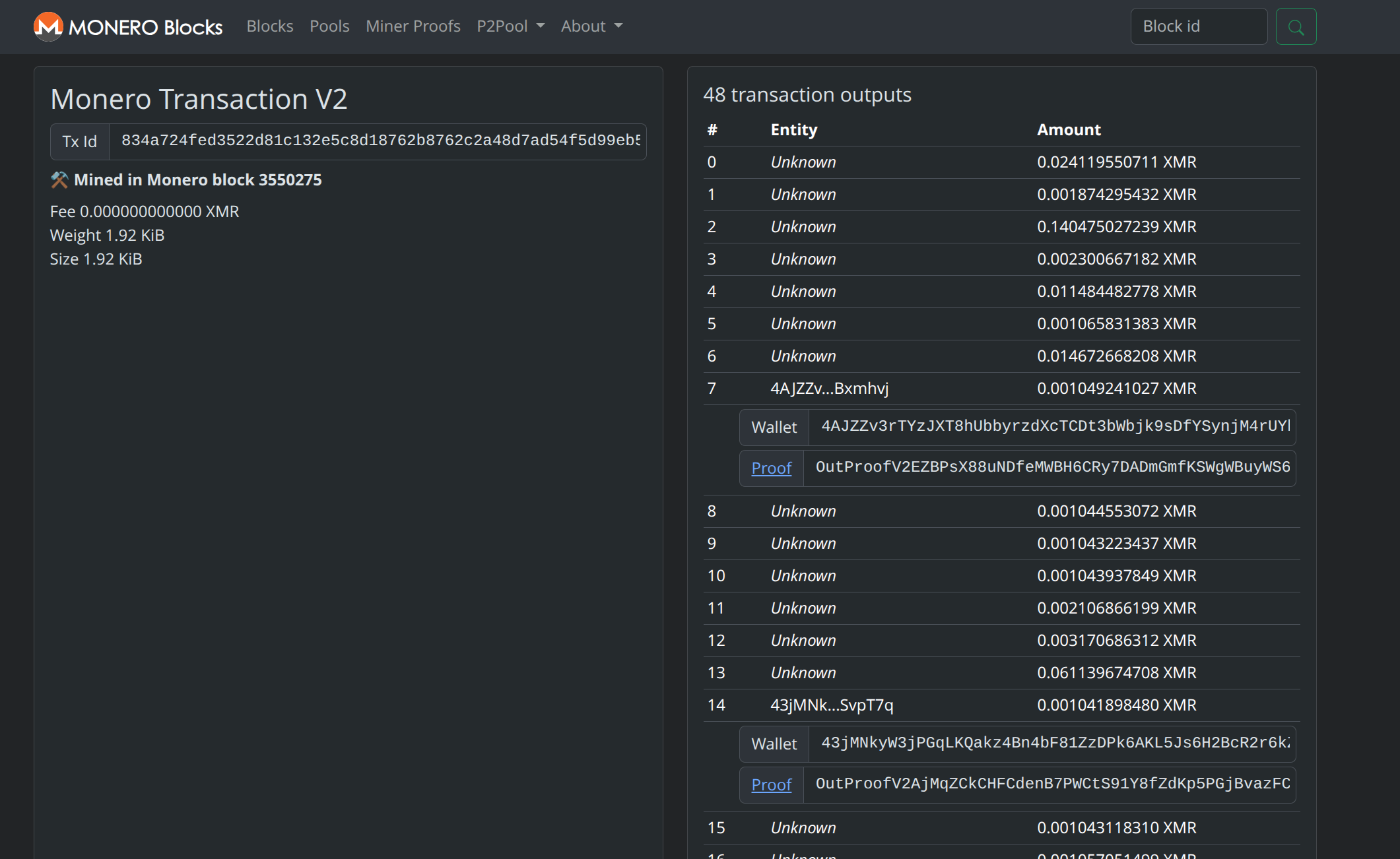
Task: Click the pickaxe mined-block icon
Action: coord(59,179)
